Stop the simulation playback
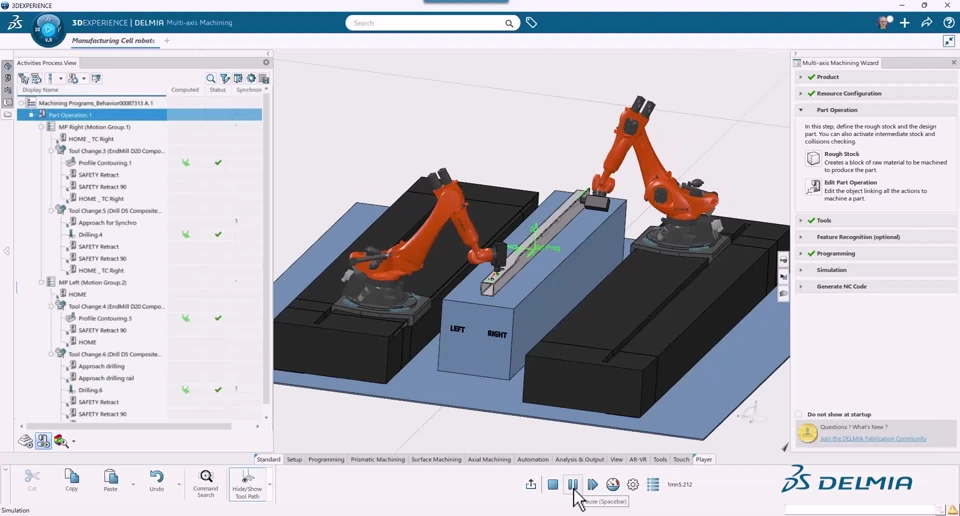 tap(553, 484)
